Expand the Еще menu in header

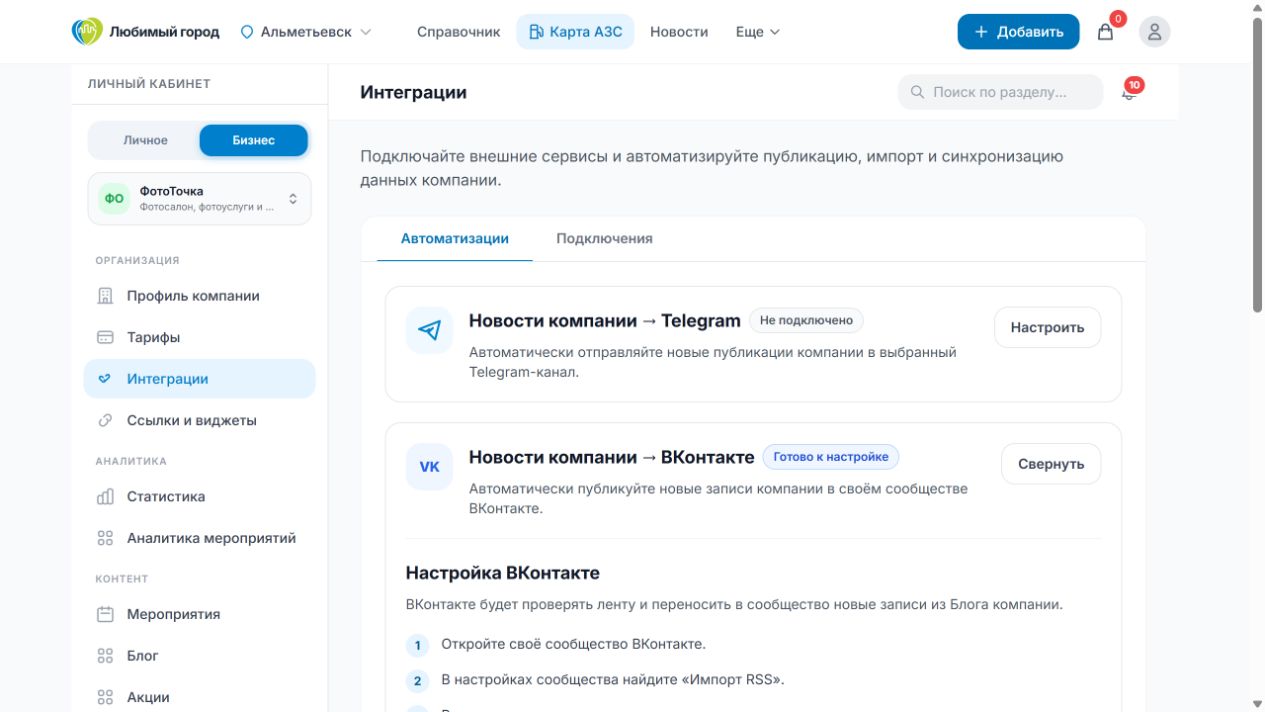coord(757,32)
